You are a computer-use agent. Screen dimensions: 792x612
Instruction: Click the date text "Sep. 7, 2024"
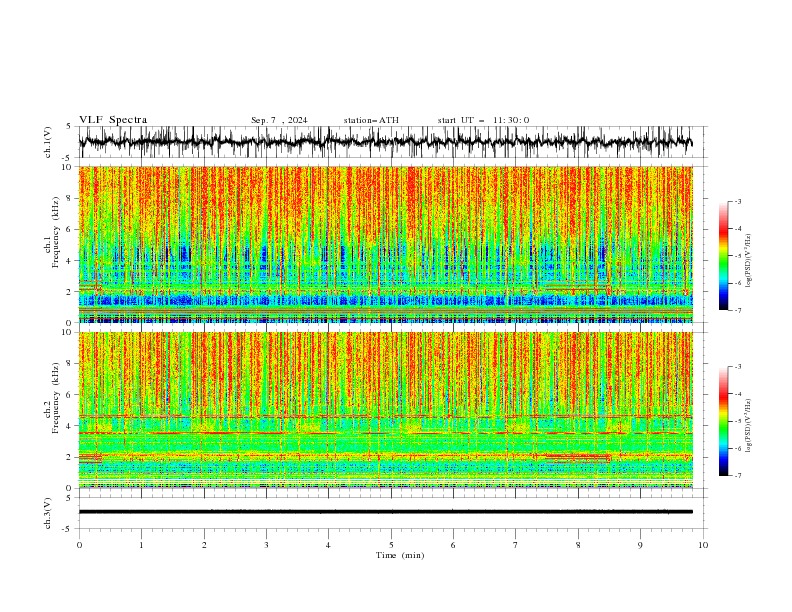(x=279, y=120)
